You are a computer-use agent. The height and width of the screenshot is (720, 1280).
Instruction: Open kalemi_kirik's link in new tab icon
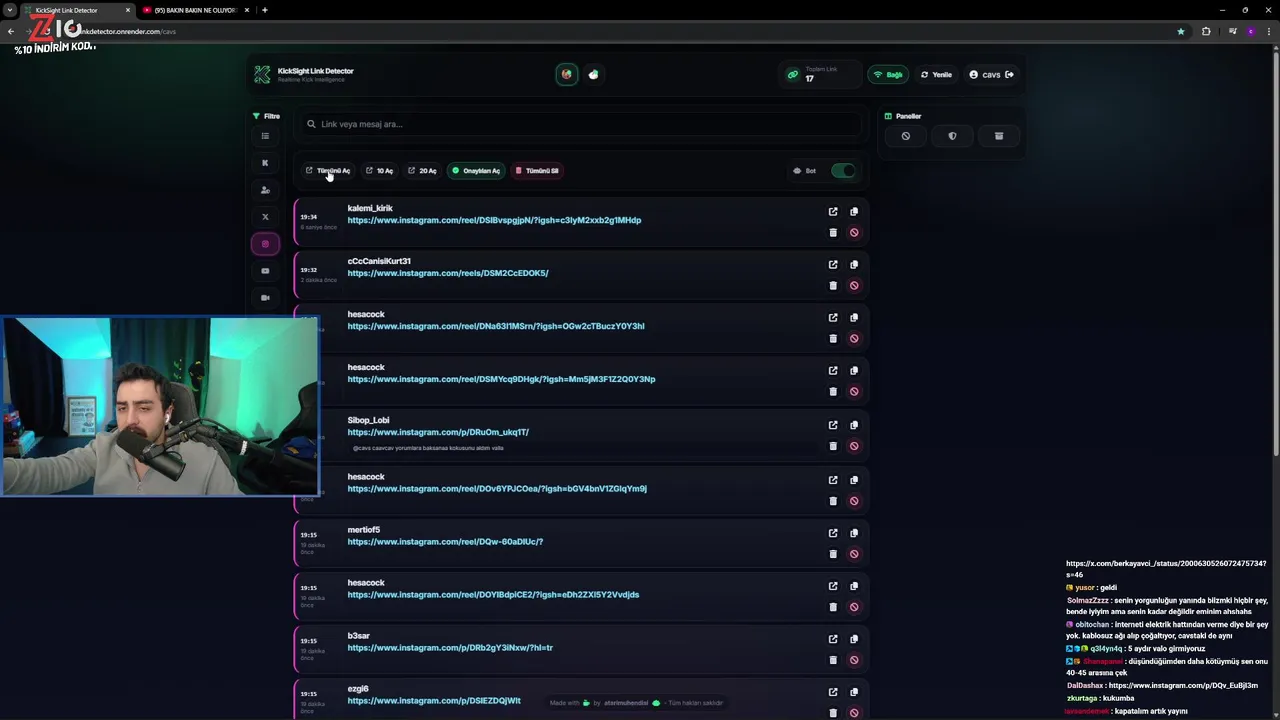(x=833, y=212)
